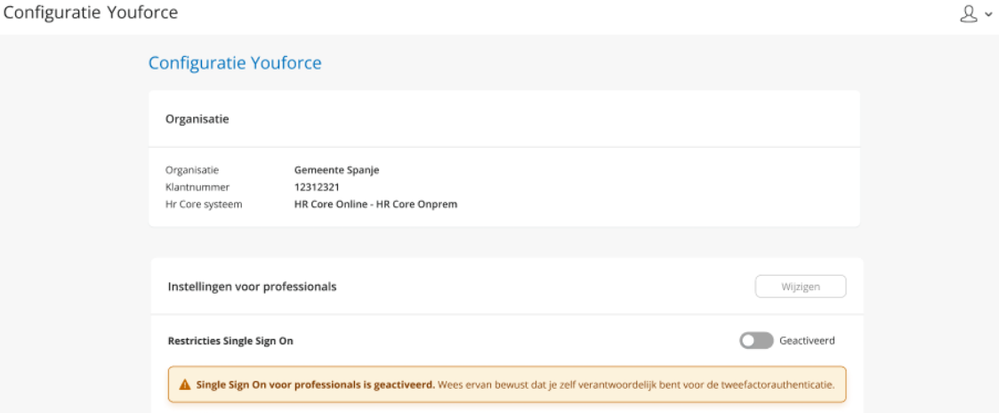Click the bold Single Sign On geactiveerd warning text

pyautogui.click(x=315, y=384)
